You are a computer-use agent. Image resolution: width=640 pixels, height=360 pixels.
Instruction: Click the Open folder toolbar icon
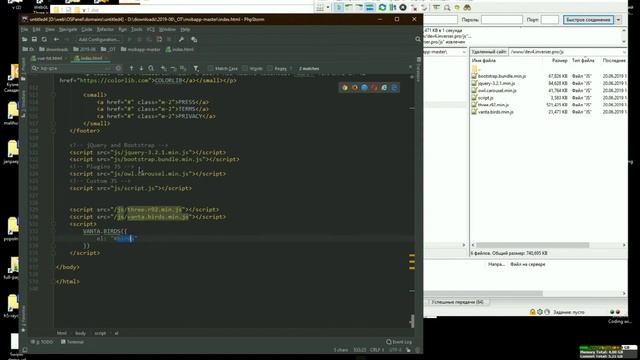24,40
